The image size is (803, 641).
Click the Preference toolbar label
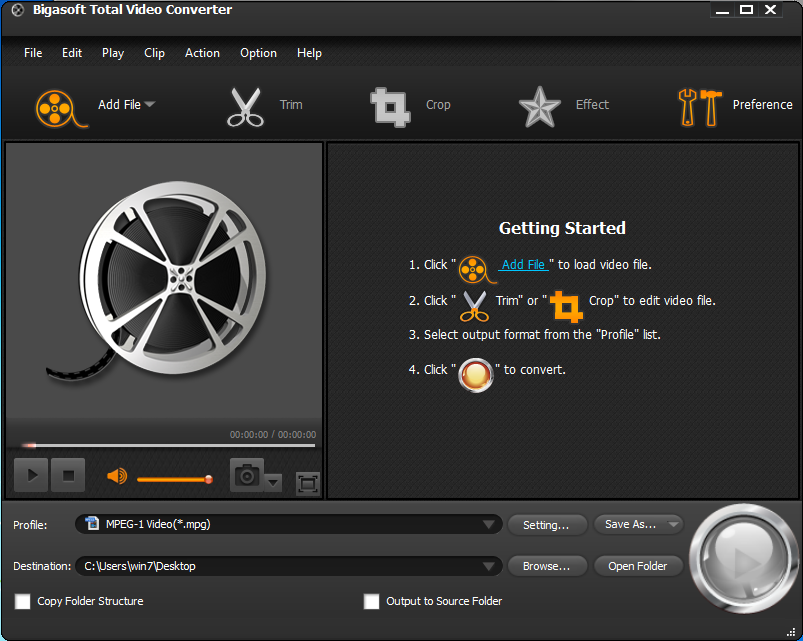tap(762, 104)
